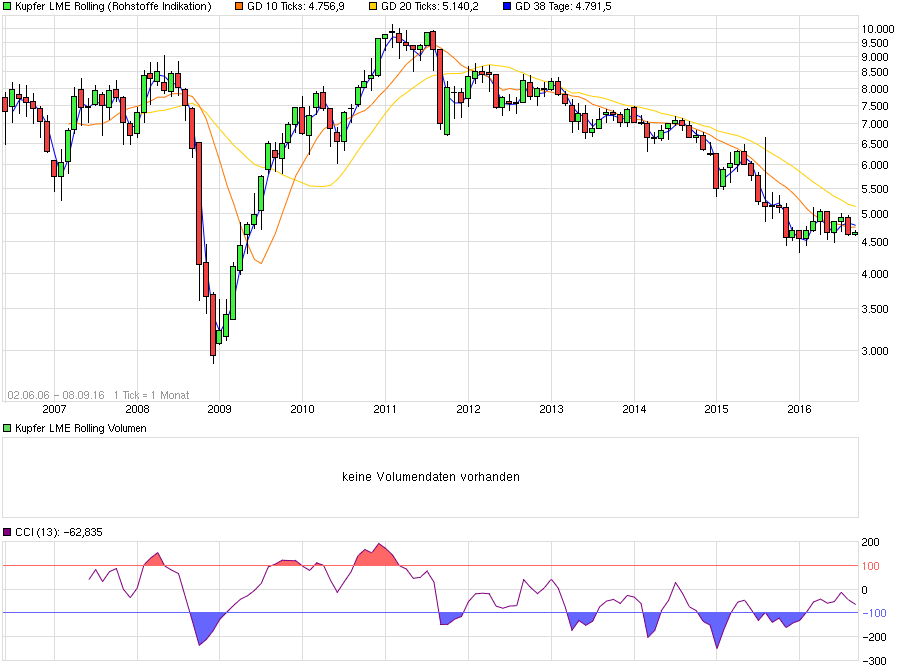Click the CCI axis value -300
The height and width of the screenshot is (670, 900).
(874, 661)
